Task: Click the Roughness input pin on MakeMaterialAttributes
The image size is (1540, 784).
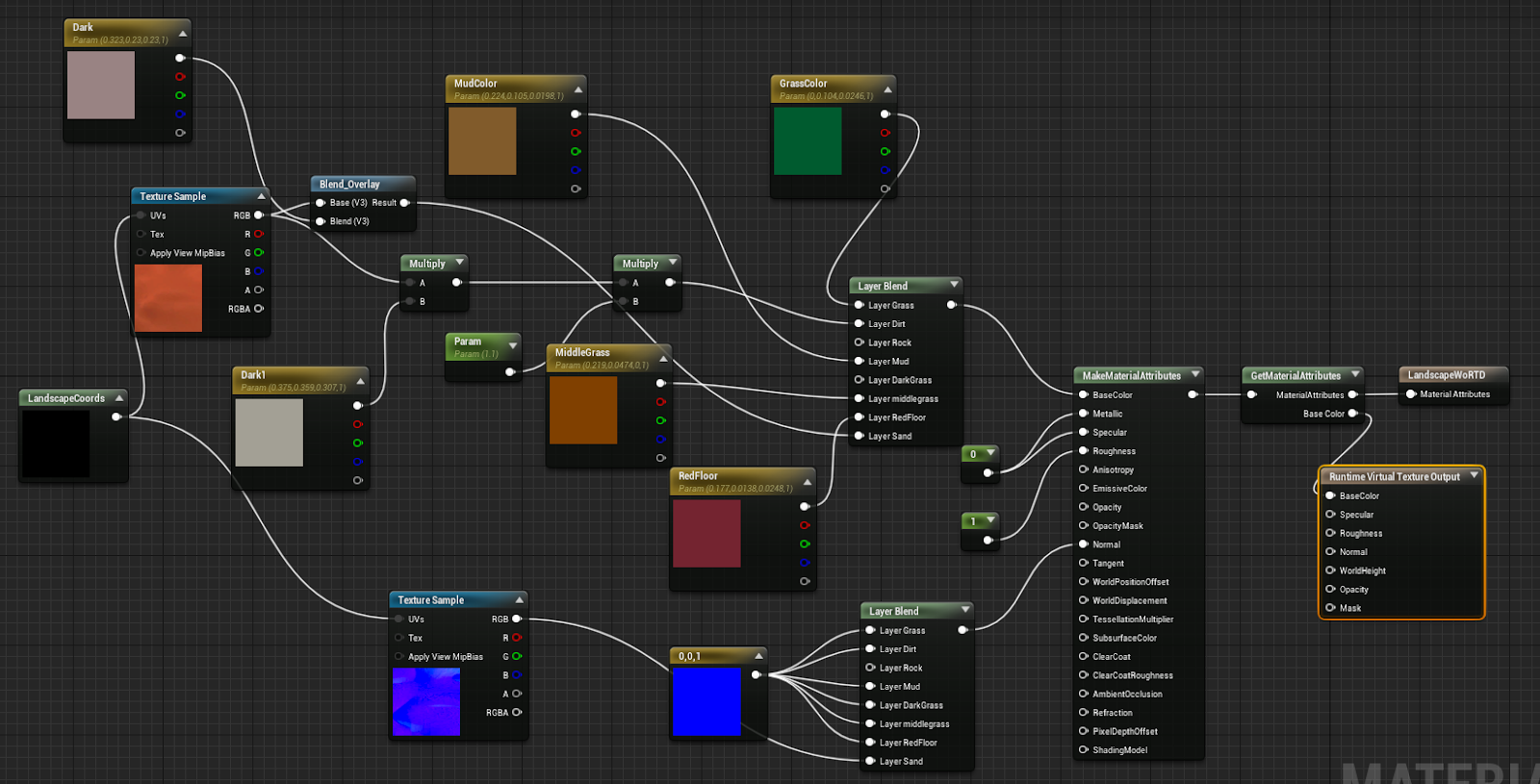Action: [1084, 451]
